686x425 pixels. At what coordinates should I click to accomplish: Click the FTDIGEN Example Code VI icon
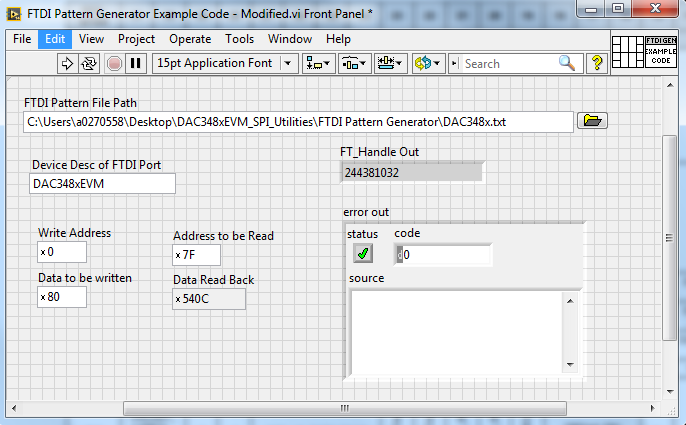click(661, 52)
